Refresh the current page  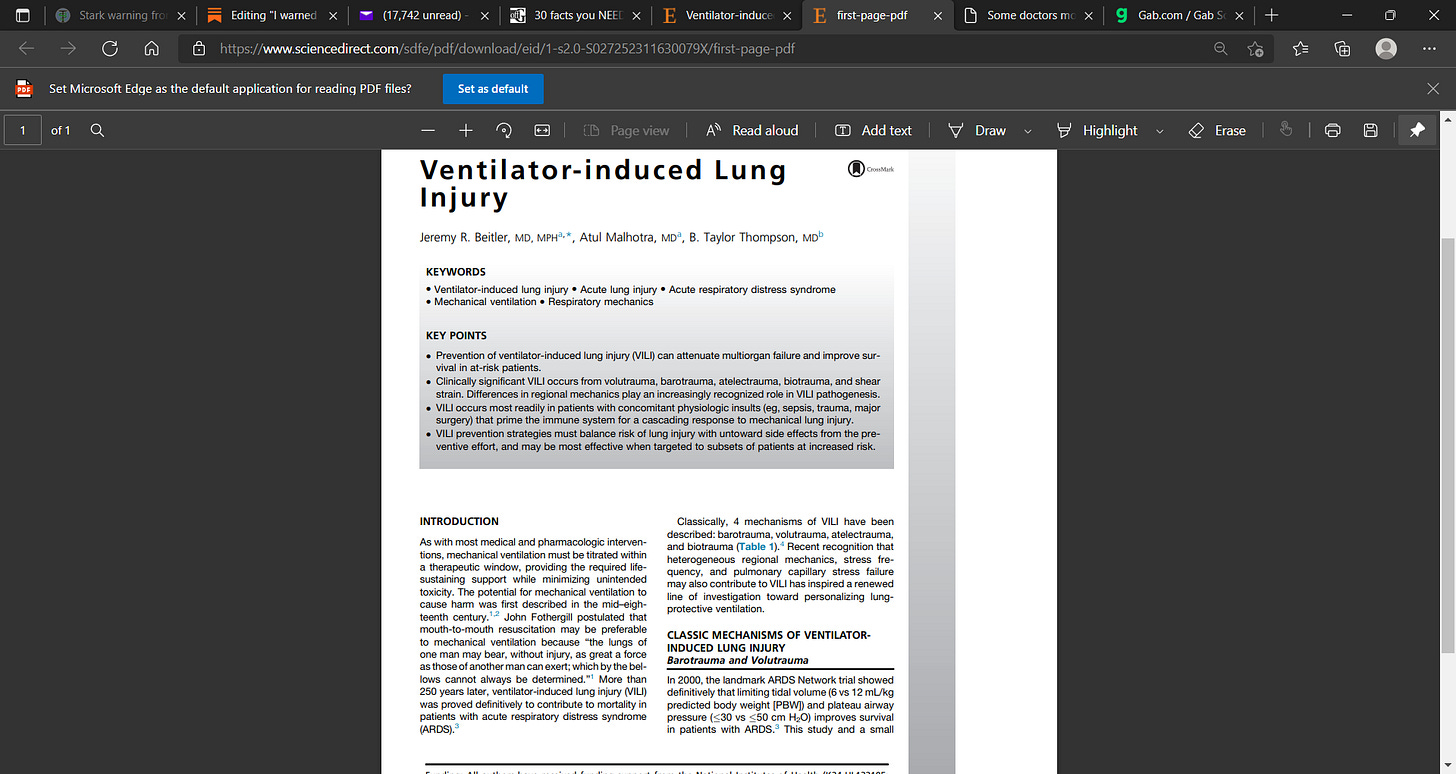[x=110, y=48]
